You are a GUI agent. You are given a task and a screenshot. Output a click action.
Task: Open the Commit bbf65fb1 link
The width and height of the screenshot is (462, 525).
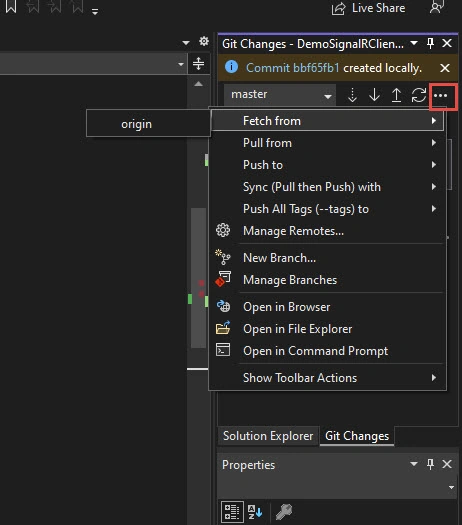(x=293, y=68)
